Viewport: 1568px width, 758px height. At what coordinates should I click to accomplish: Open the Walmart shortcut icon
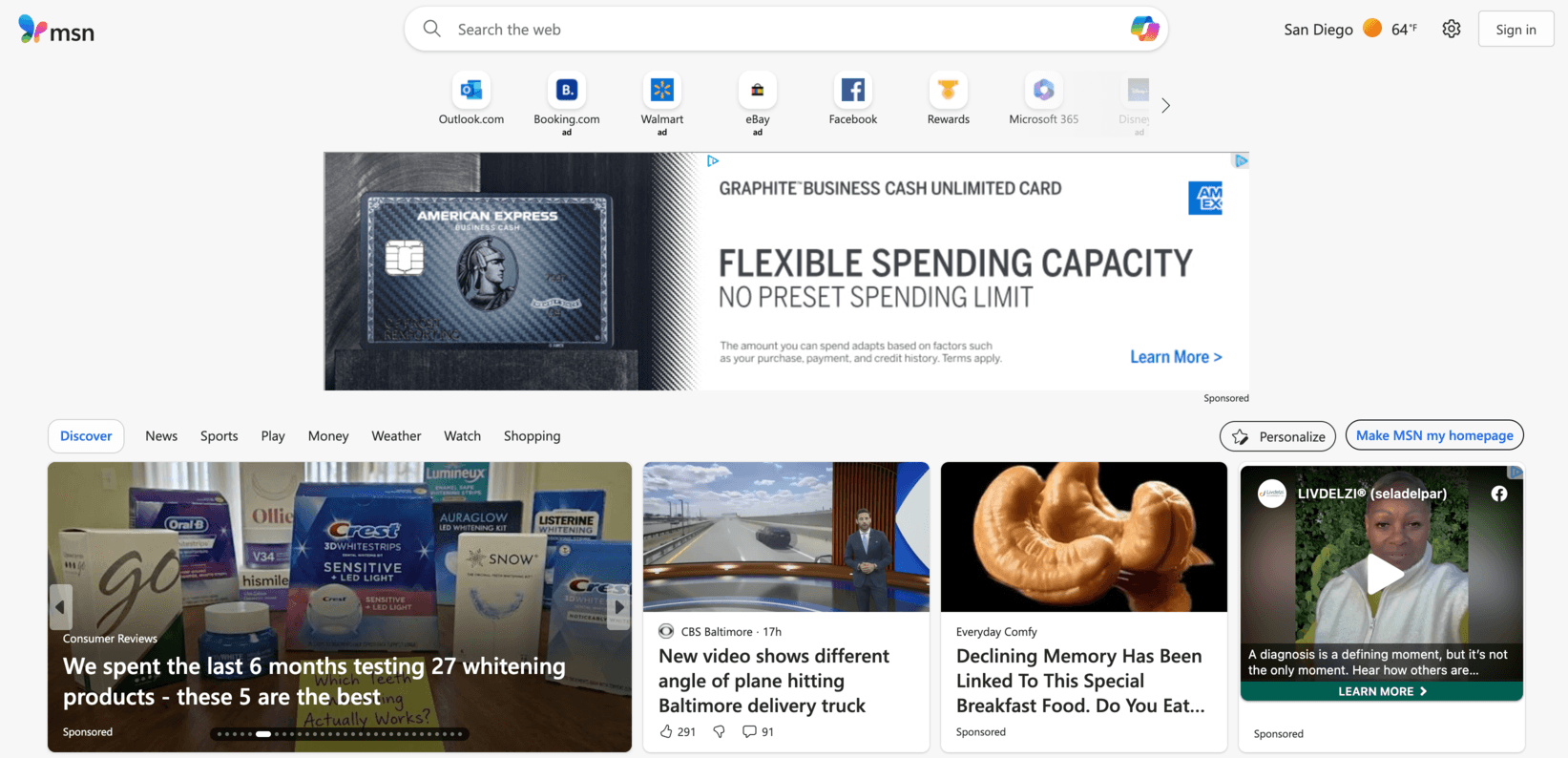[662, 90]
